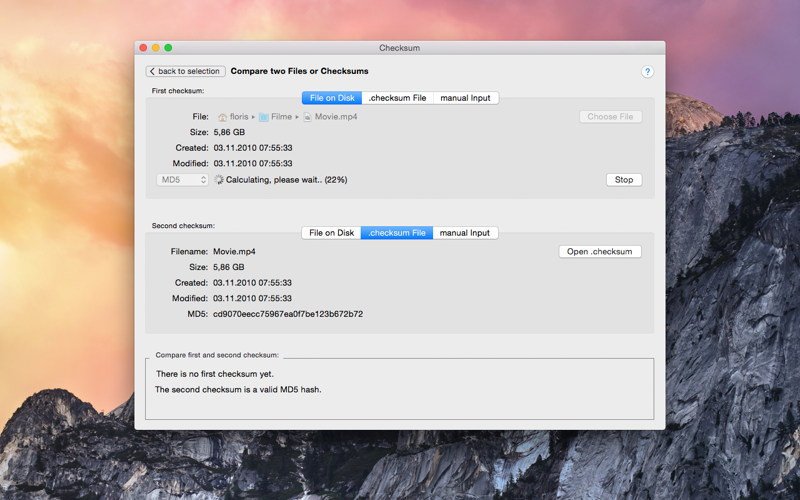Click the disabled Choose File button

pos(610,117)
